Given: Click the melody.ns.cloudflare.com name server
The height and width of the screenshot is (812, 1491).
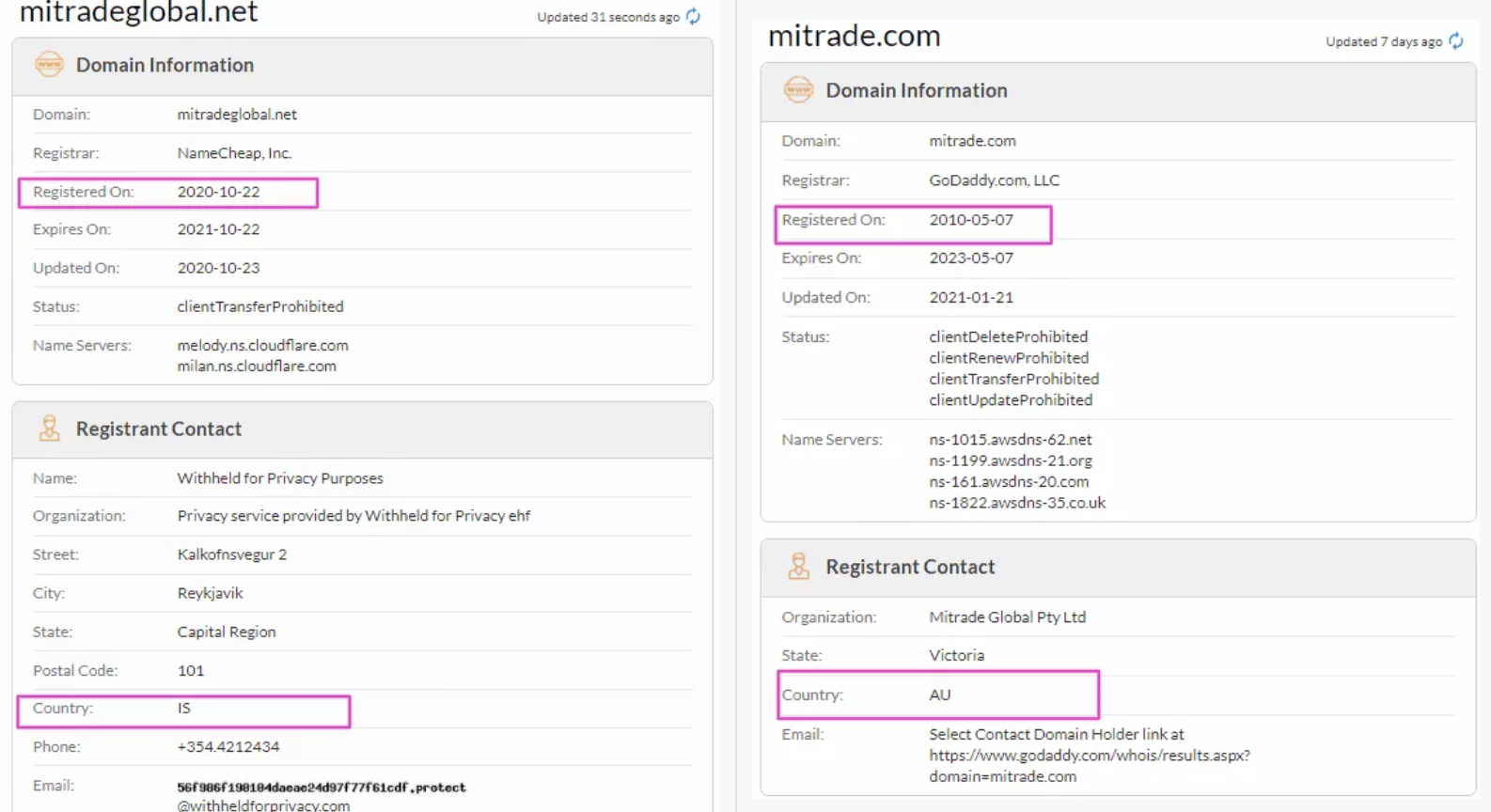Looking at the screenshot, I should tap(262, 345).
